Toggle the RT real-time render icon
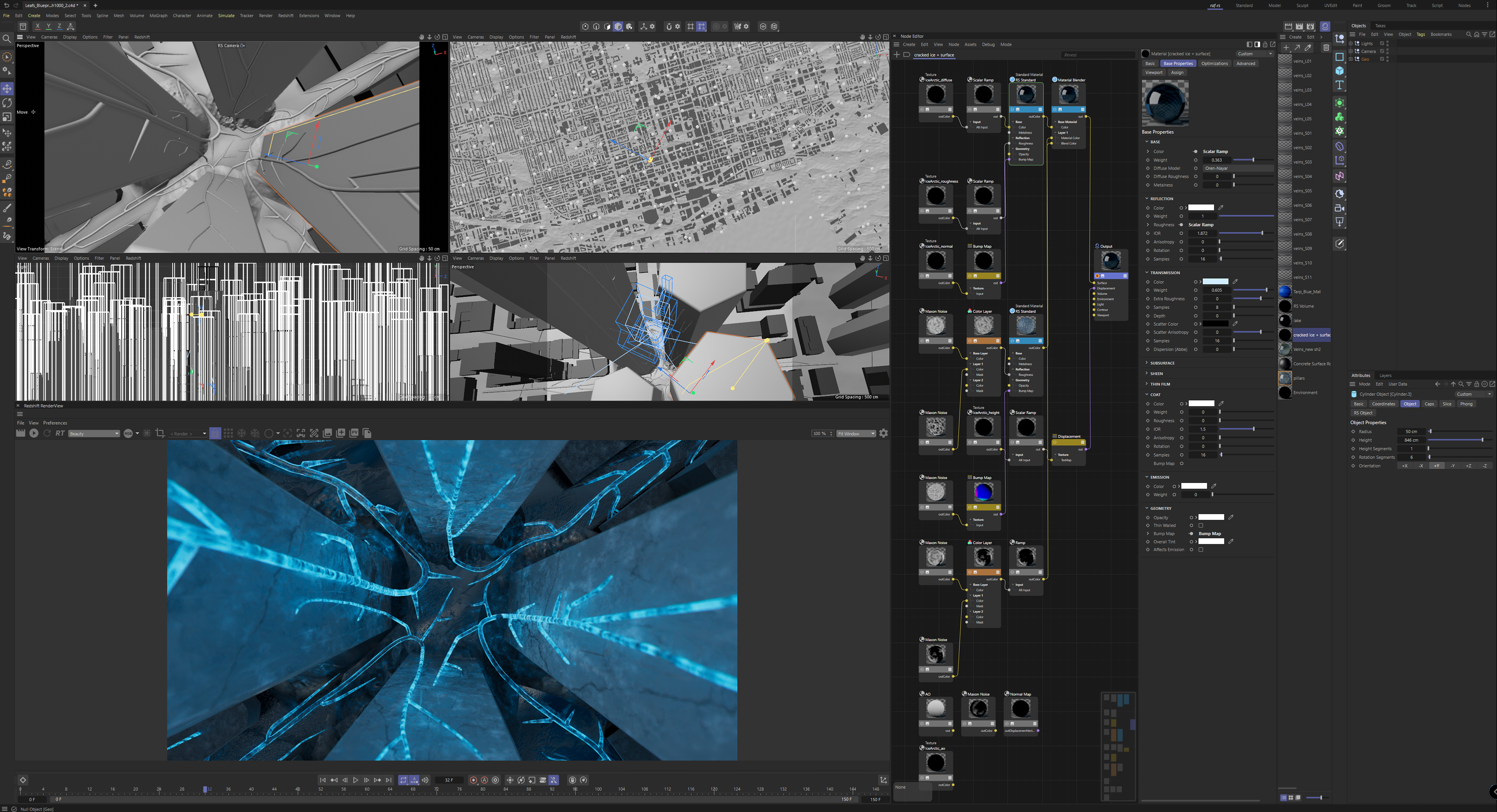This screenshot has width=1497, height=812. 60,433
